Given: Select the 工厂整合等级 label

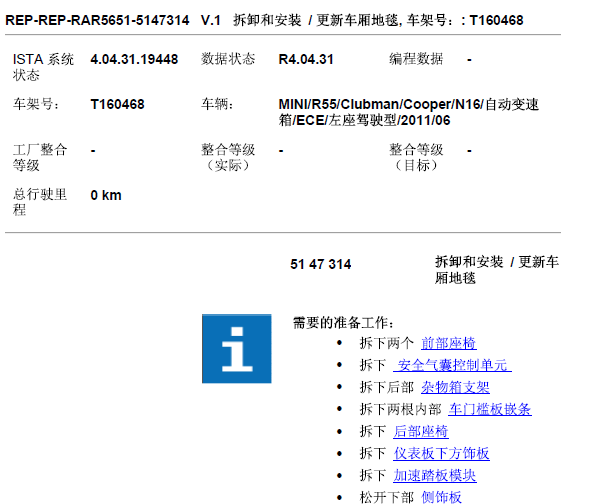Looking at the screenshot, I should pyautogui.click(x=40, y=157).
